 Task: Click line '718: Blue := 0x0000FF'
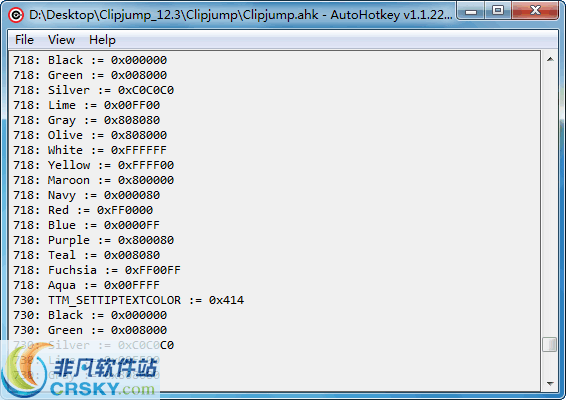[87, 225]
